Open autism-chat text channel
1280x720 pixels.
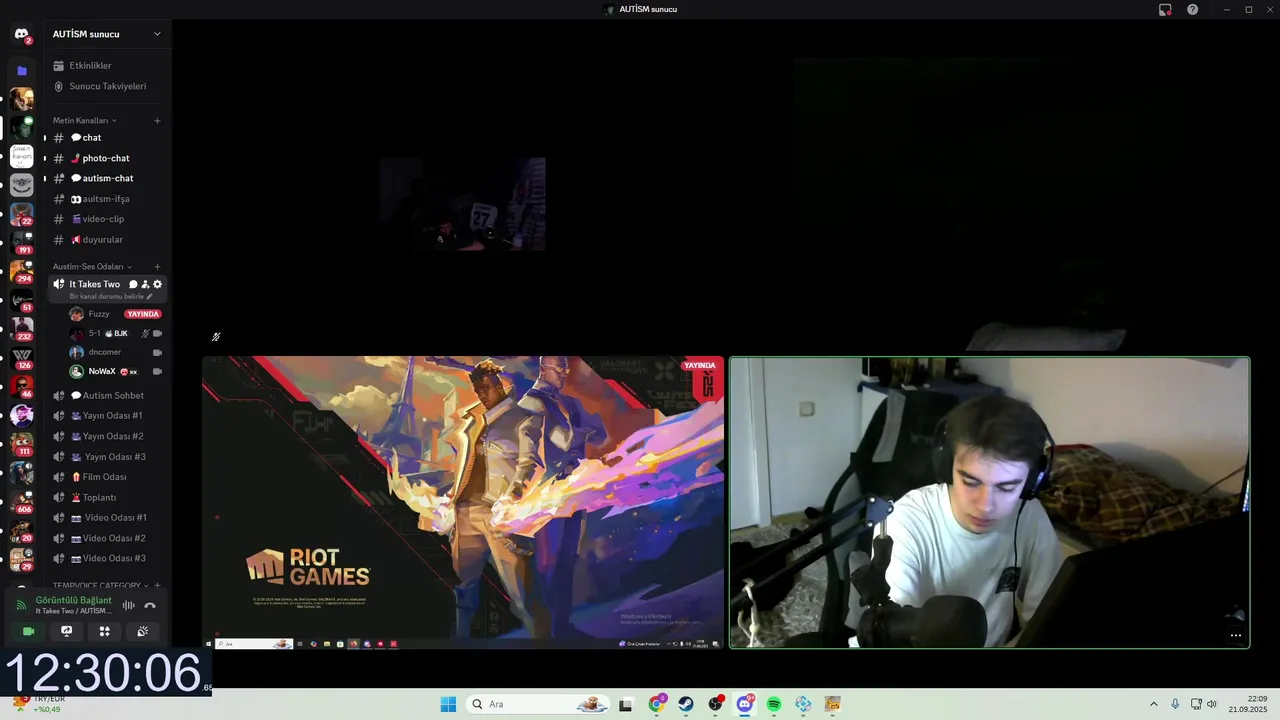107,178
